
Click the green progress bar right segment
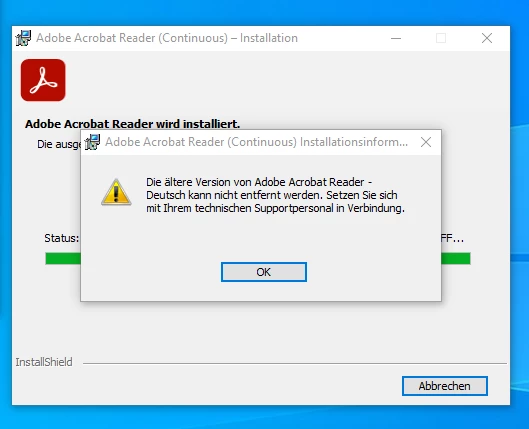point(456,259)
